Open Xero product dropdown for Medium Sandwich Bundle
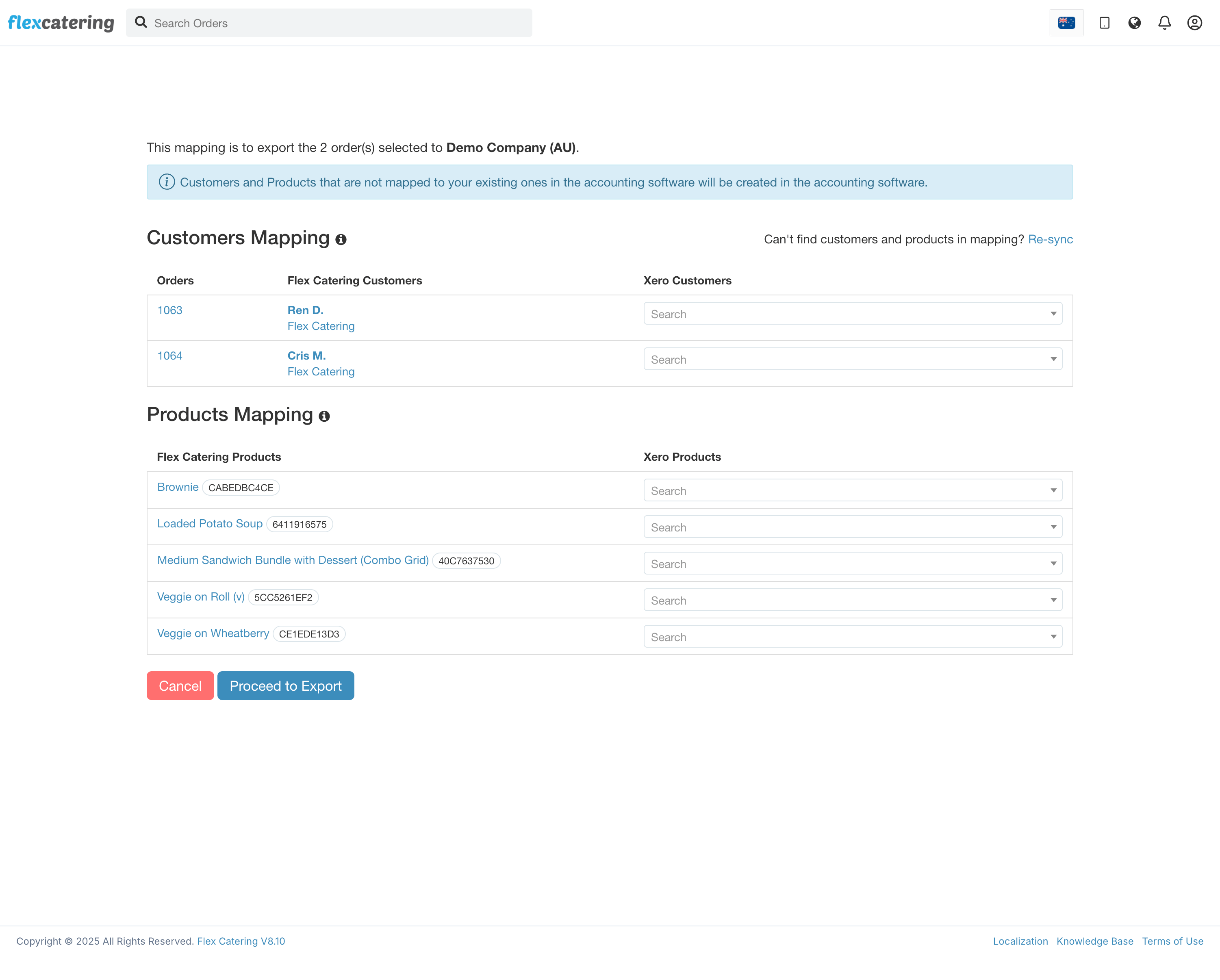Image resolution: width=1220 pixels, height=980 pixels. coord(853,564)
